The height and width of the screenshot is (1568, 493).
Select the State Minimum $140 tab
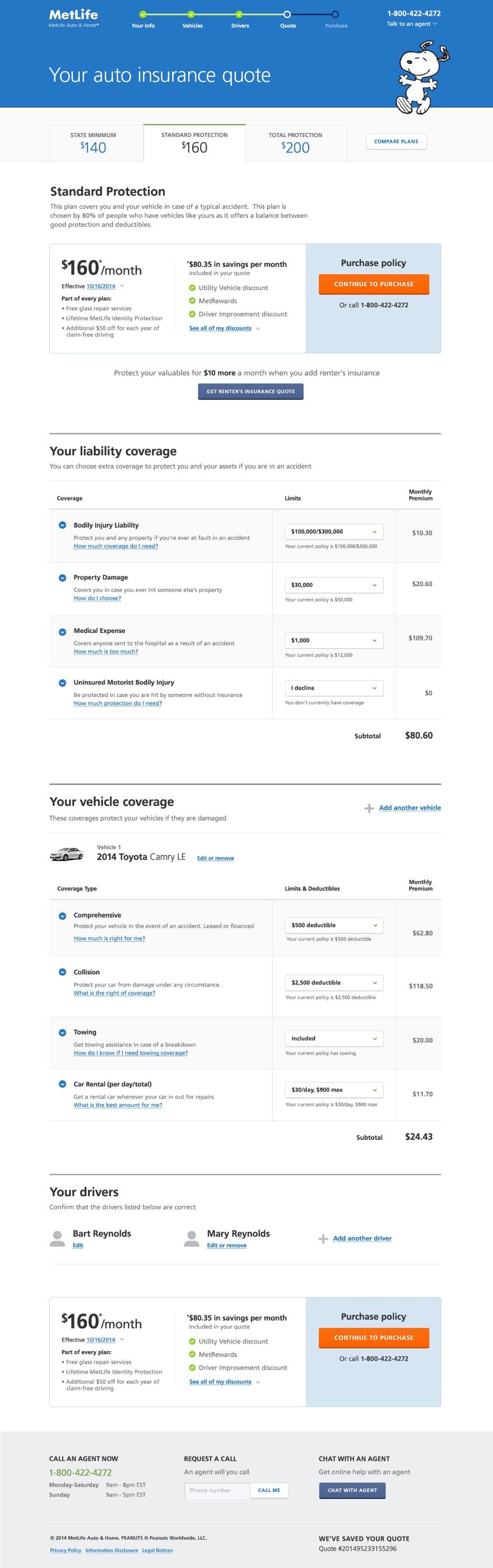click(x=93, y=143)
